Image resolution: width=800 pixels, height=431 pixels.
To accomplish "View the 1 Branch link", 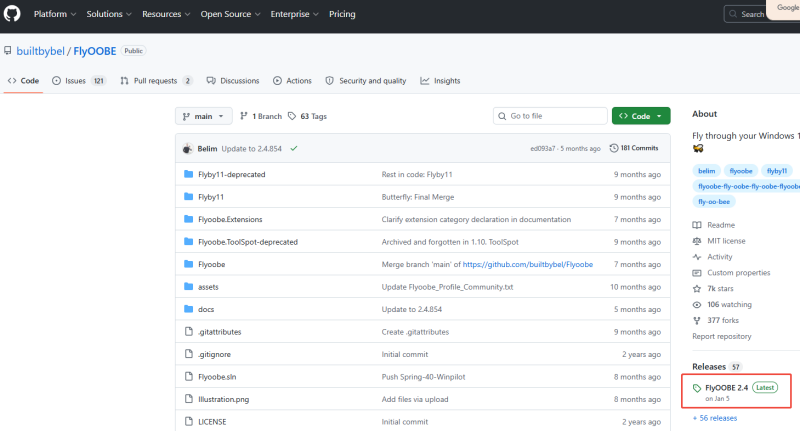I will coord(261,116).
